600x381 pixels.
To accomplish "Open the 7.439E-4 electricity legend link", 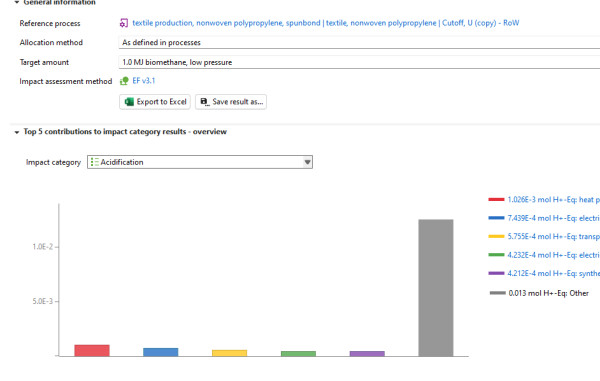I will pyautogui.click(x=554, y=218).
